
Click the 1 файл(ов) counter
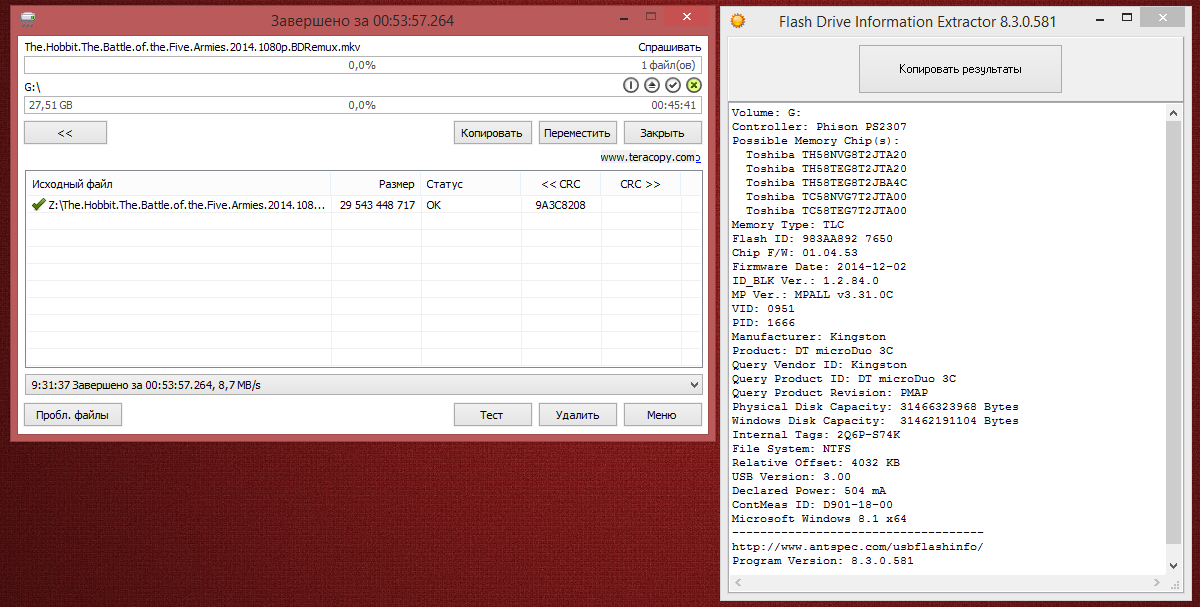[x=668, y=65]
